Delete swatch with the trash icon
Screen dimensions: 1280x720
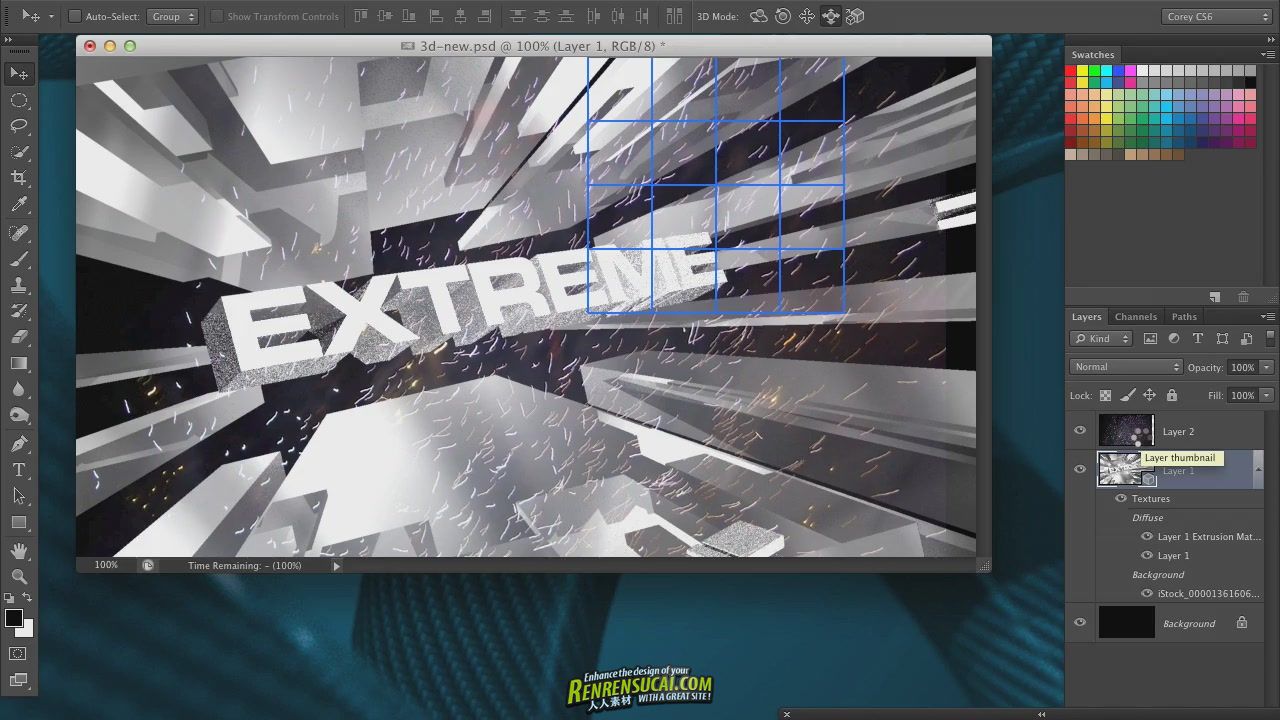[1243, 297]
